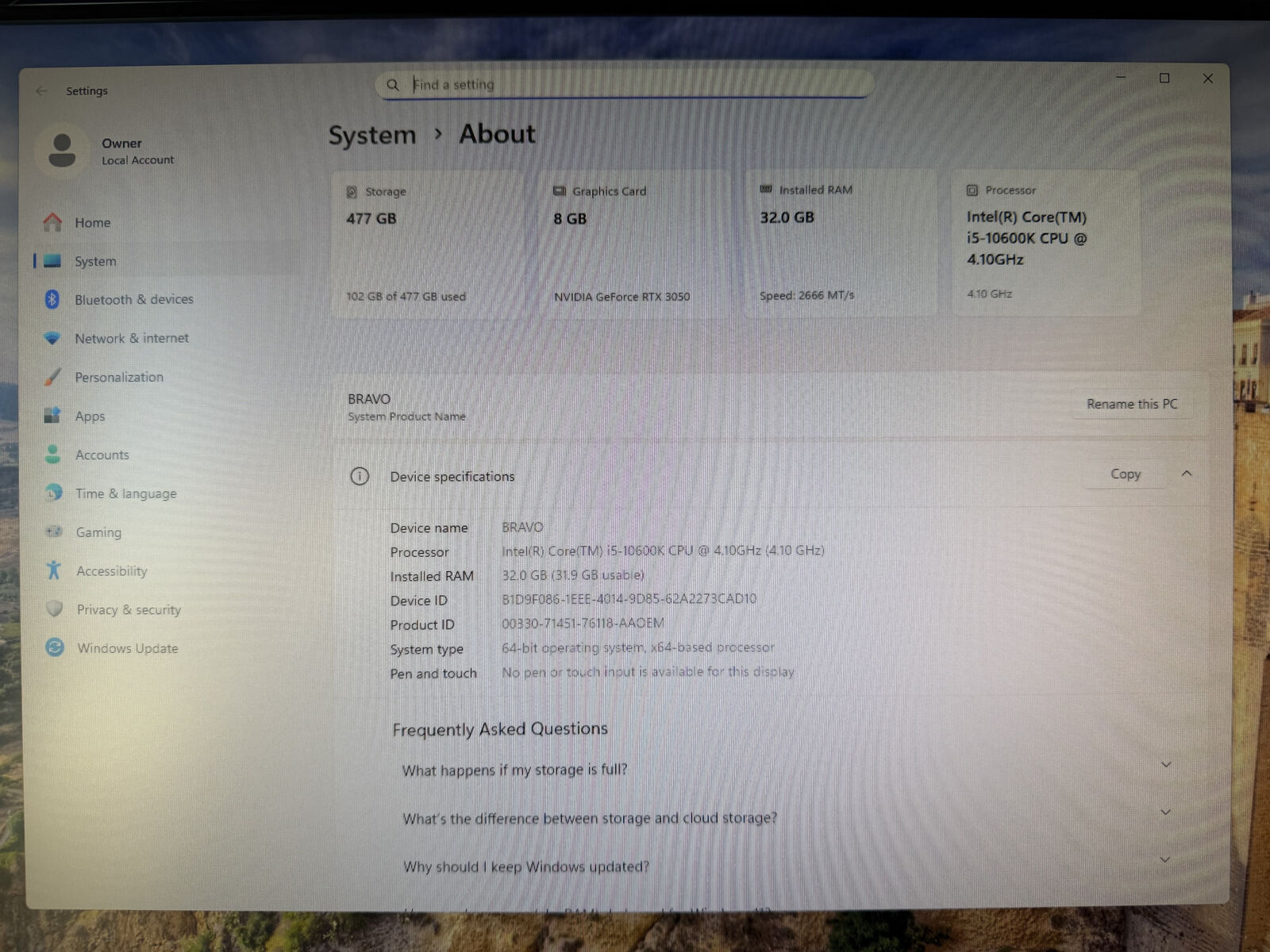Go to Gaming settings page
This screenshot has height=952, width=1270.
pos(98,532)
